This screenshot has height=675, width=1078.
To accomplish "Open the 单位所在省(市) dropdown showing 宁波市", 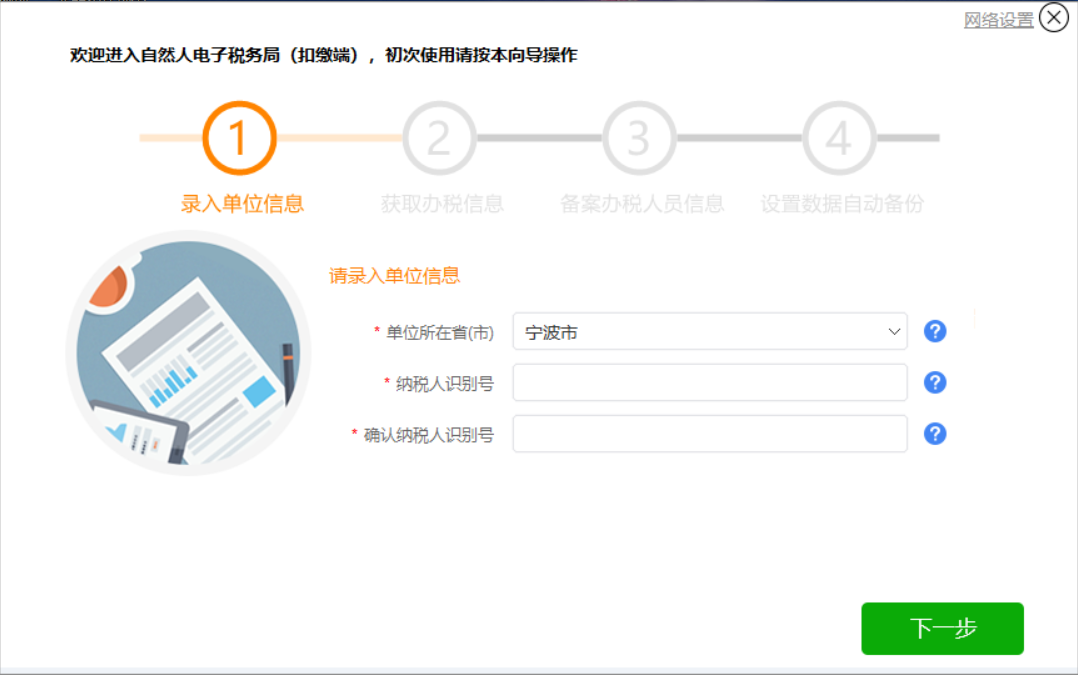I will (710, 331).
